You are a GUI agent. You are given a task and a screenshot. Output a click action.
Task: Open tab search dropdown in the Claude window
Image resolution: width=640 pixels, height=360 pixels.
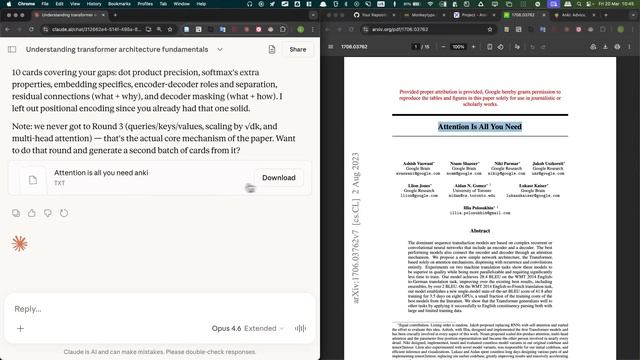coord(313,15)
